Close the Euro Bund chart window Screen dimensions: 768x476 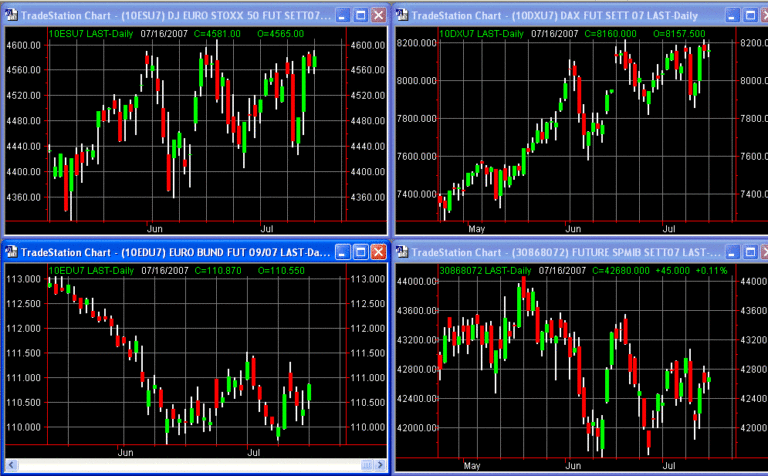pyautogui.click(x=377, y=250)
